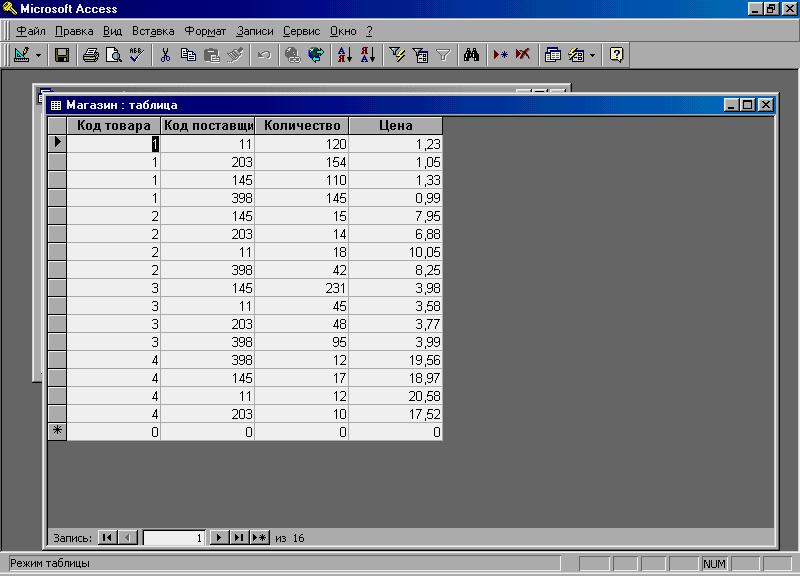Screen dimensions: 800x576
Task: Go to first record navigation button
Action: (107, 537)
